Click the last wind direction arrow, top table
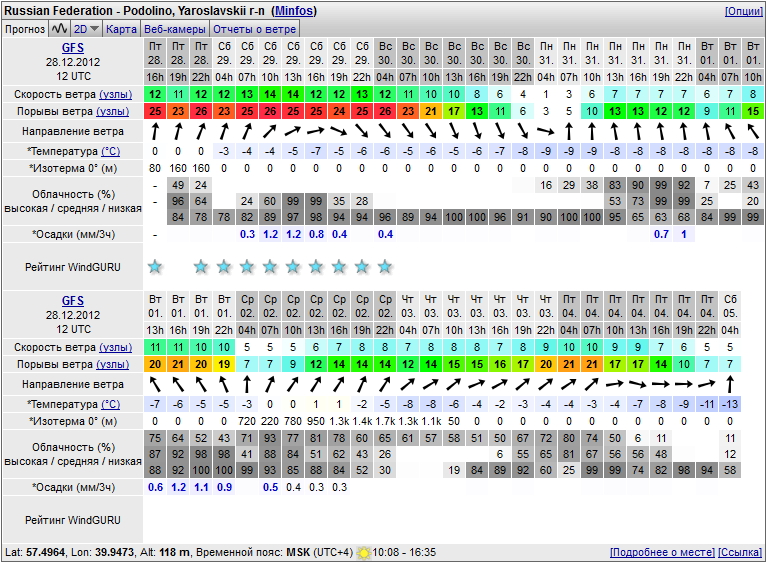This screenshot has height=563, width=767. pyautogui.click(x=753, y=131)
